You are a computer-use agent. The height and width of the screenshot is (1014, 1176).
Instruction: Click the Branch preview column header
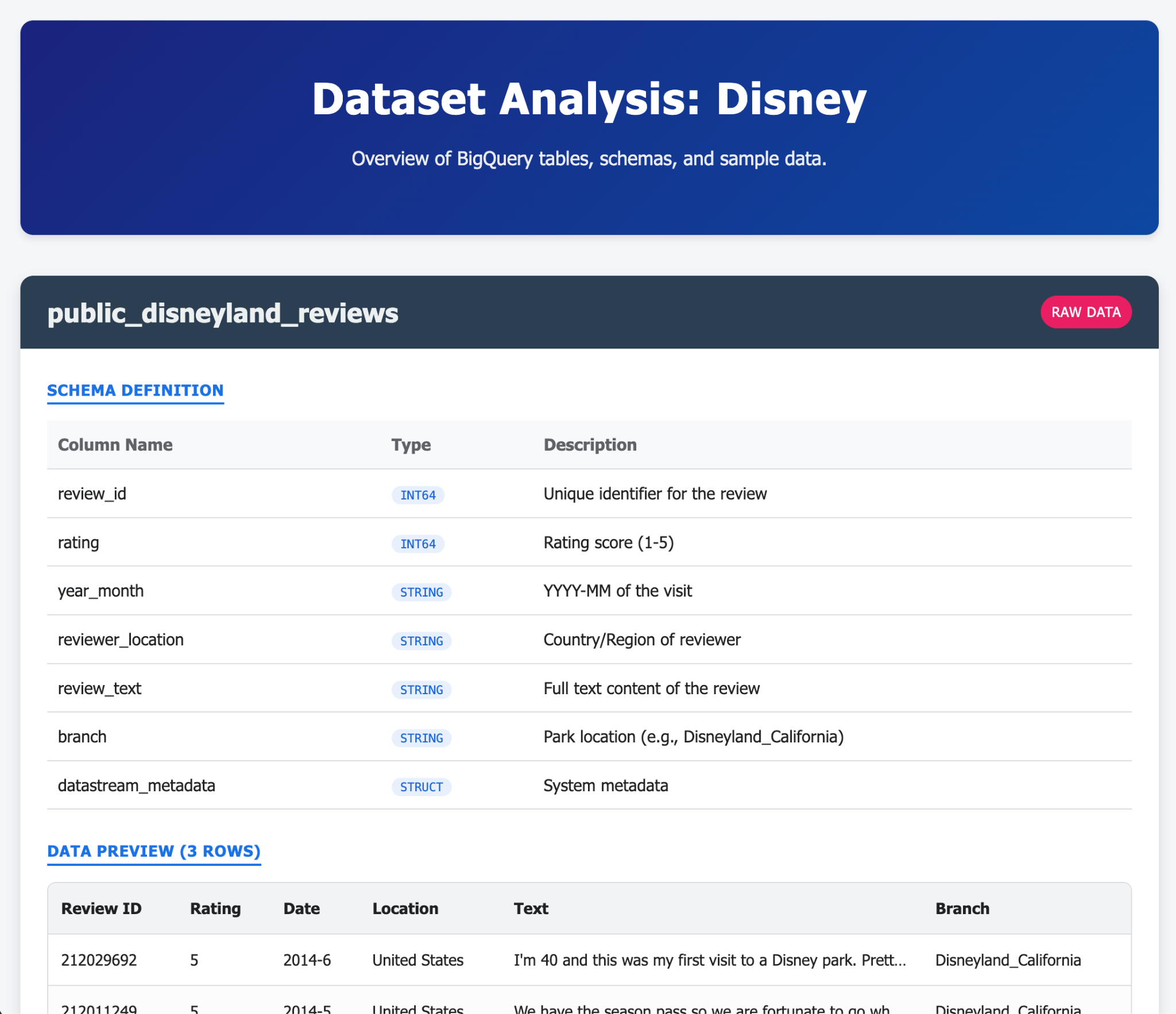[962, 908]
